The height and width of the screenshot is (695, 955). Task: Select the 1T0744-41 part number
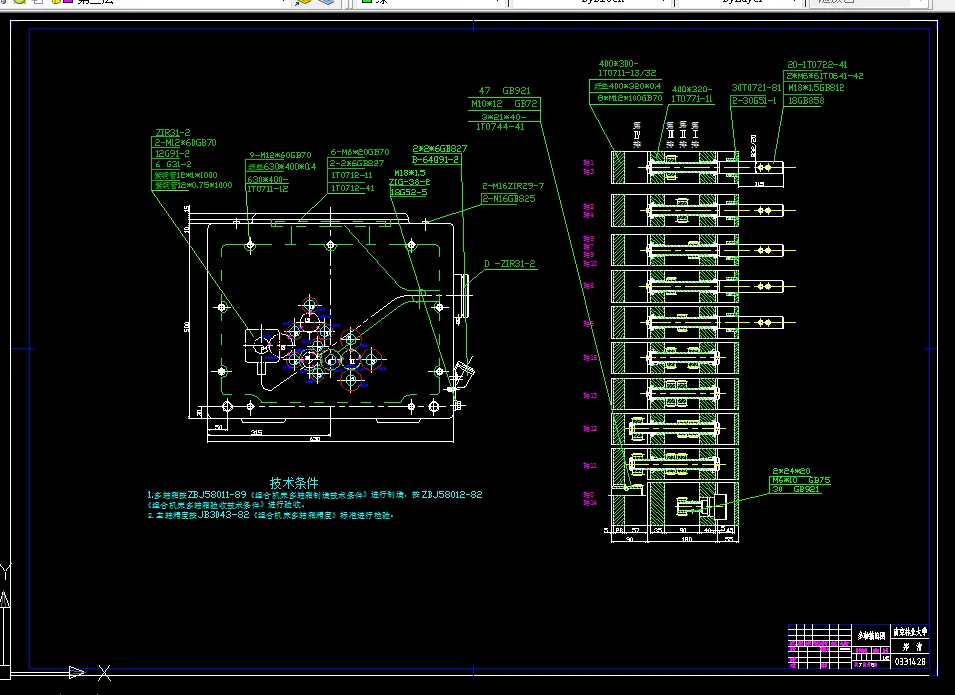pos(500,127)
